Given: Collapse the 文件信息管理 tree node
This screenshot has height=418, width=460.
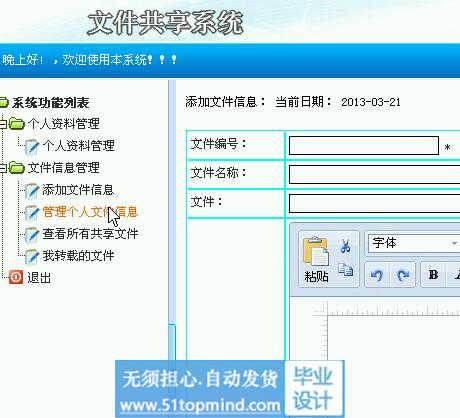Looking at the screenshot, I should pyautogui.click(x=3, y=168).
